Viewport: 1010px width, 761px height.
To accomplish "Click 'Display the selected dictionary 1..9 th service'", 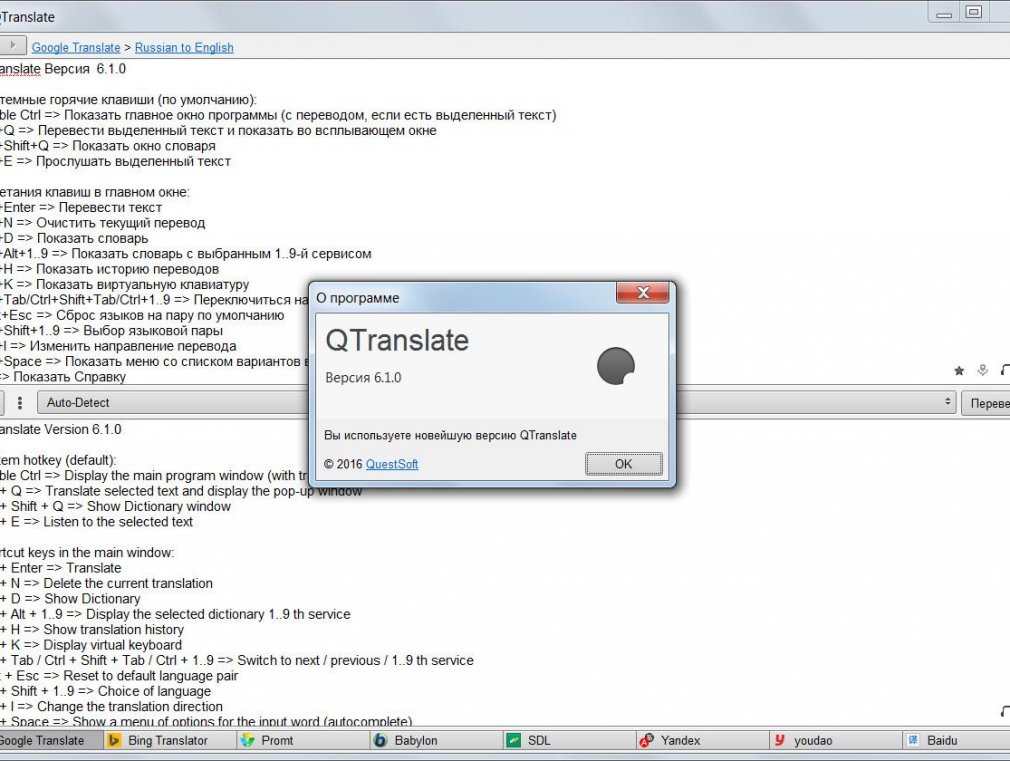I will pos(175,614).
